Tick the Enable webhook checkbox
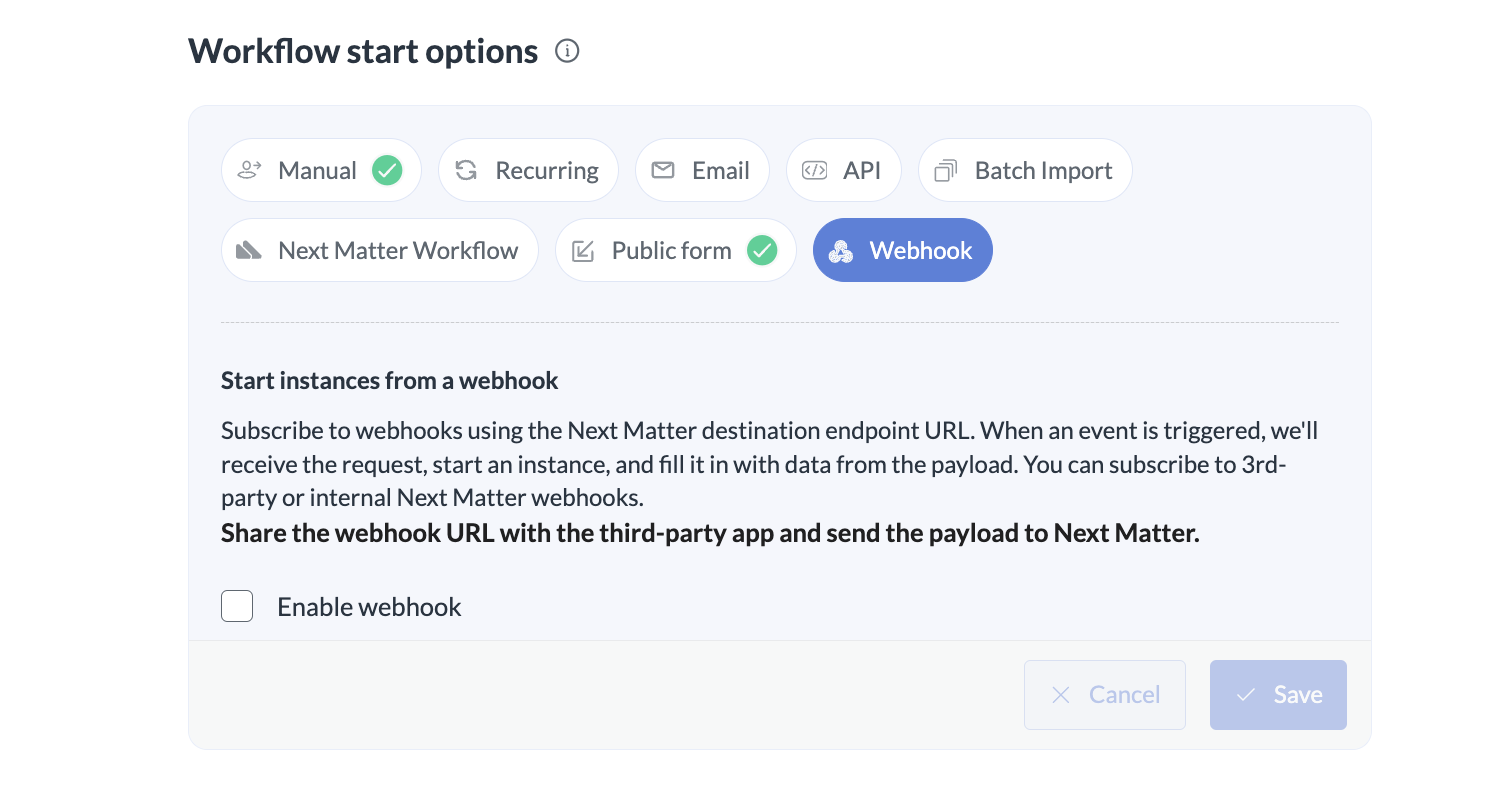This screenshot has width=1498, height=790. (237, 606)
